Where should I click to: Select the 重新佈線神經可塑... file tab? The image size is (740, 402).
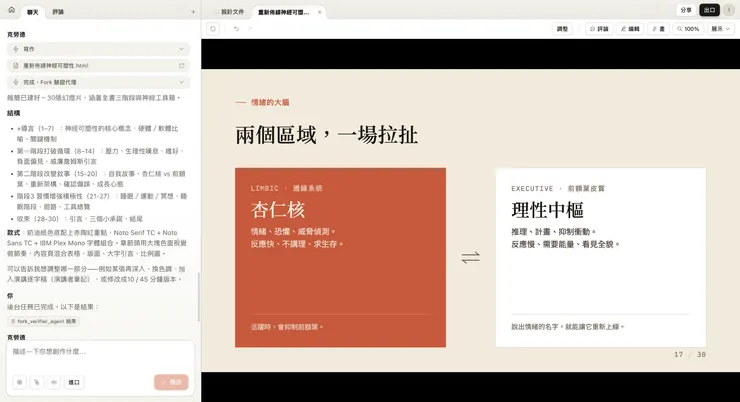[x=283, y=12]
